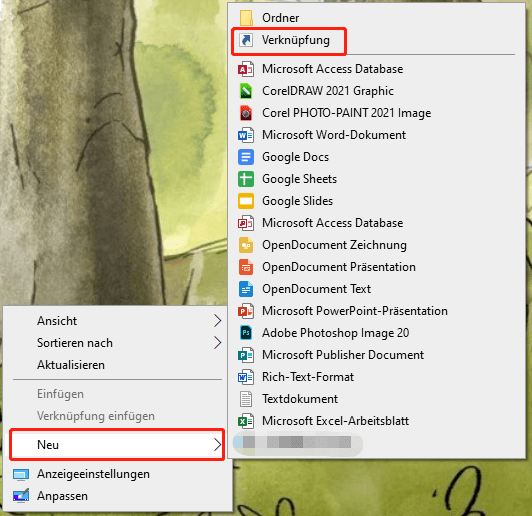Click the yellow Google Slides icon
This screenshot has width=532, height=516.
point(246,201)
